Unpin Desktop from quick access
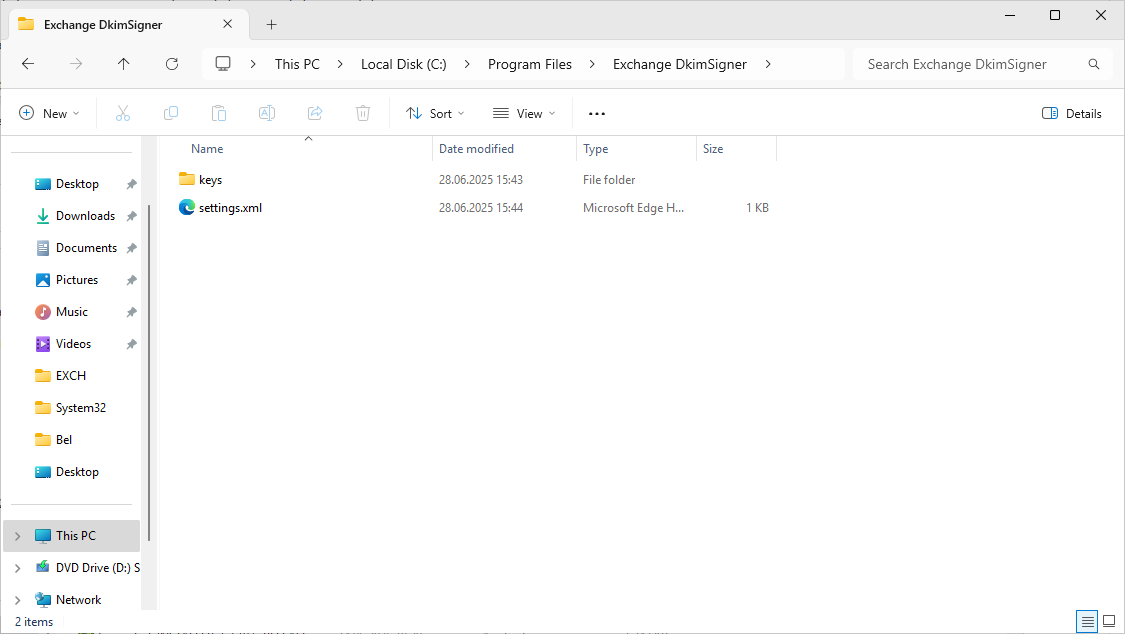The height and width of the screenshot is (634, 1125). (131, 184)
